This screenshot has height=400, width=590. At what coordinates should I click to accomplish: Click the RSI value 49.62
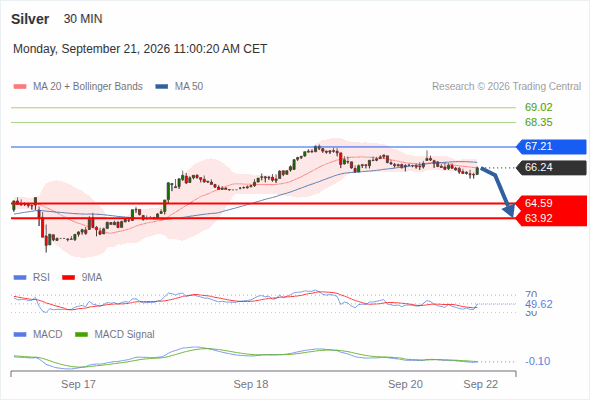coord(539,304)
